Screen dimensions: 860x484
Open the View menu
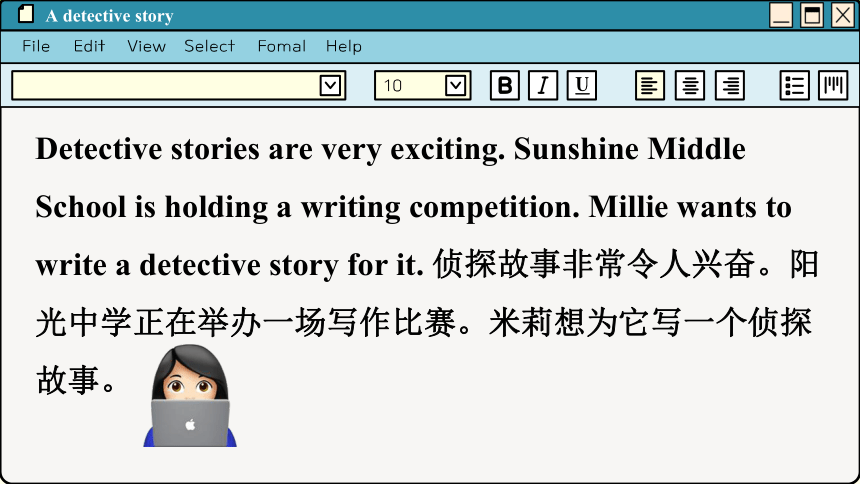coord(146,46)
